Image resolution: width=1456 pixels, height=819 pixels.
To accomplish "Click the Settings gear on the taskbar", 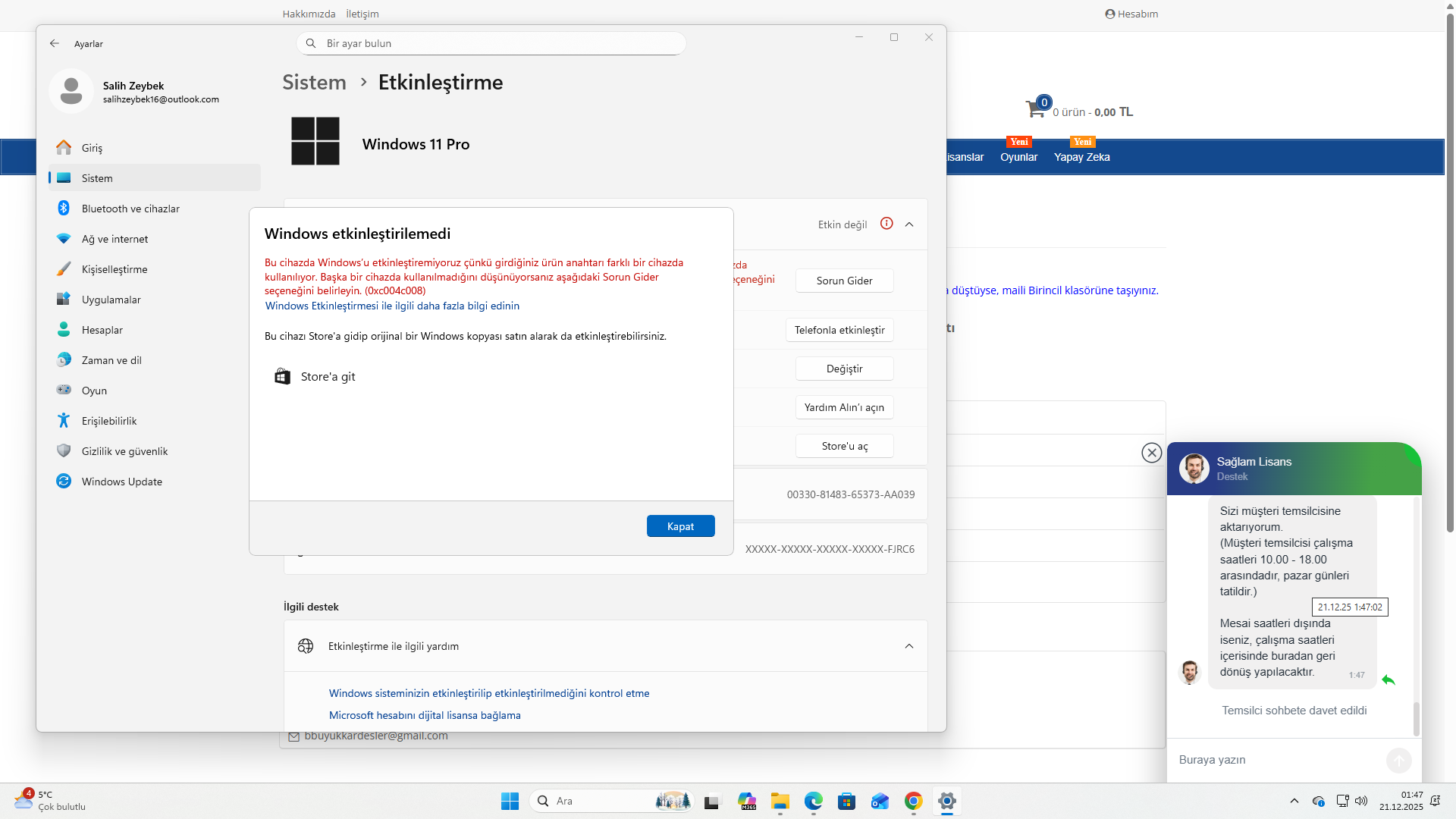I will point(947,801).
